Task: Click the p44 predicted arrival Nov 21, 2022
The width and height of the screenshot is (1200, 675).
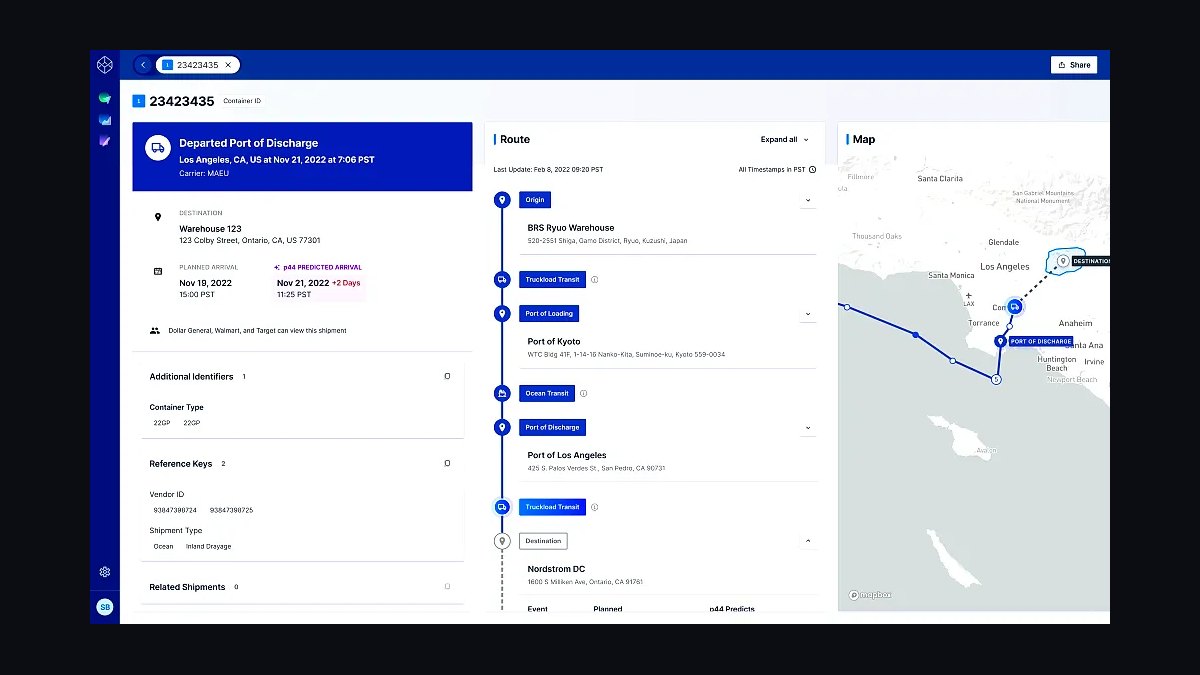Action: [x=303, y=283]
